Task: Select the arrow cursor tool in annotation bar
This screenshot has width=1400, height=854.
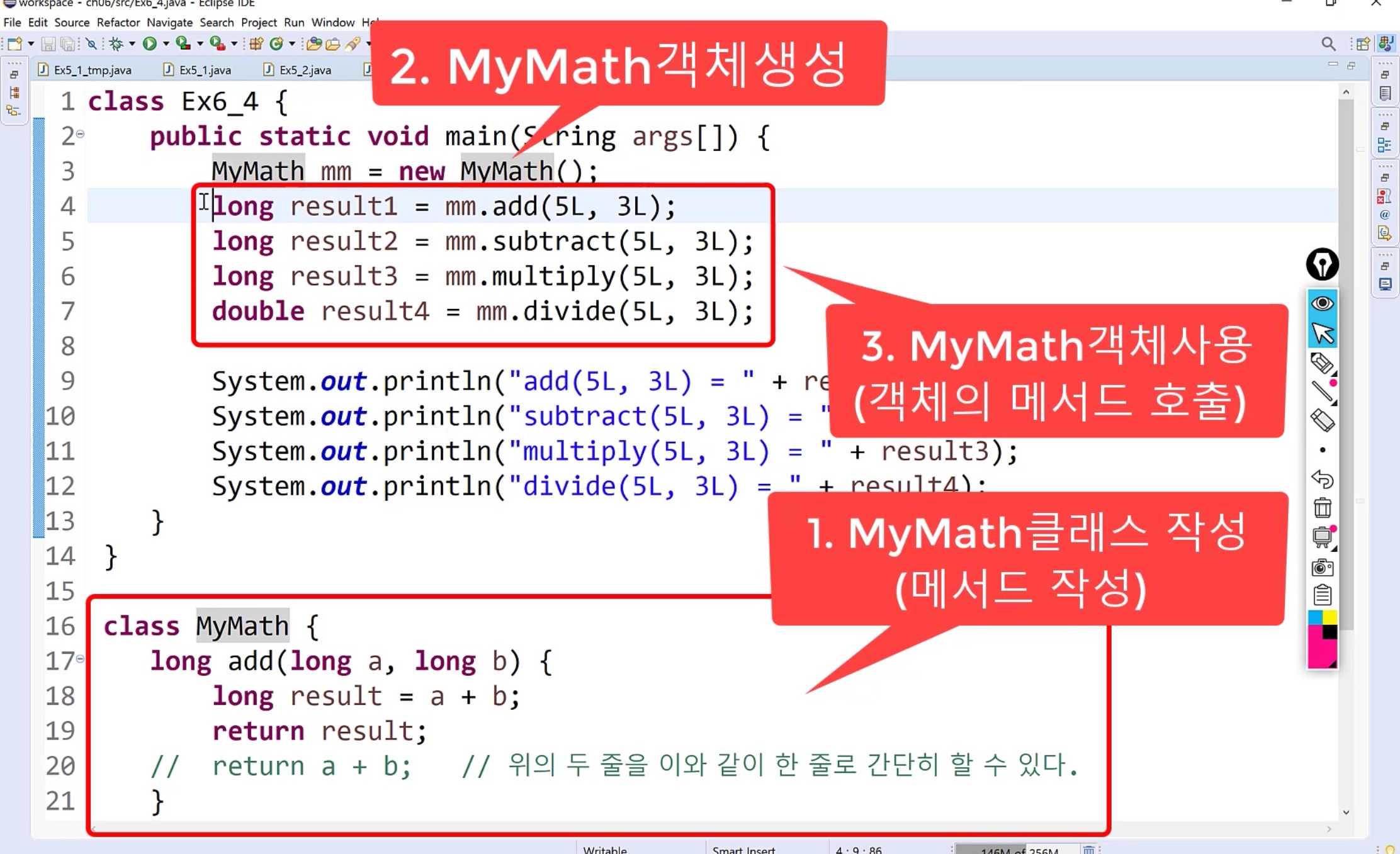Action: [x=1322, y=333]
